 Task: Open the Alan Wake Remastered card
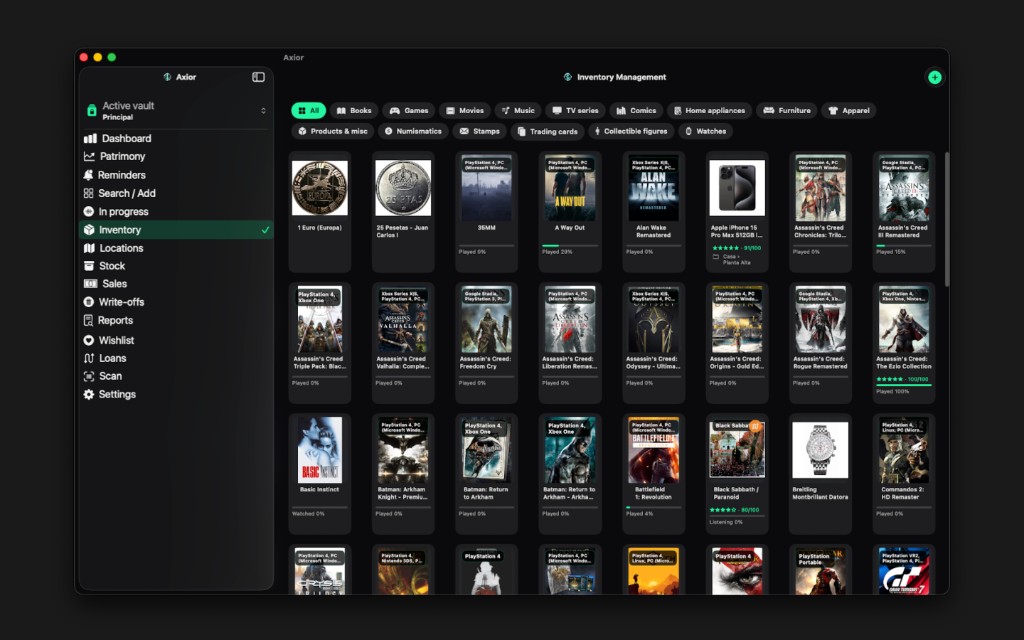point(653,212)
